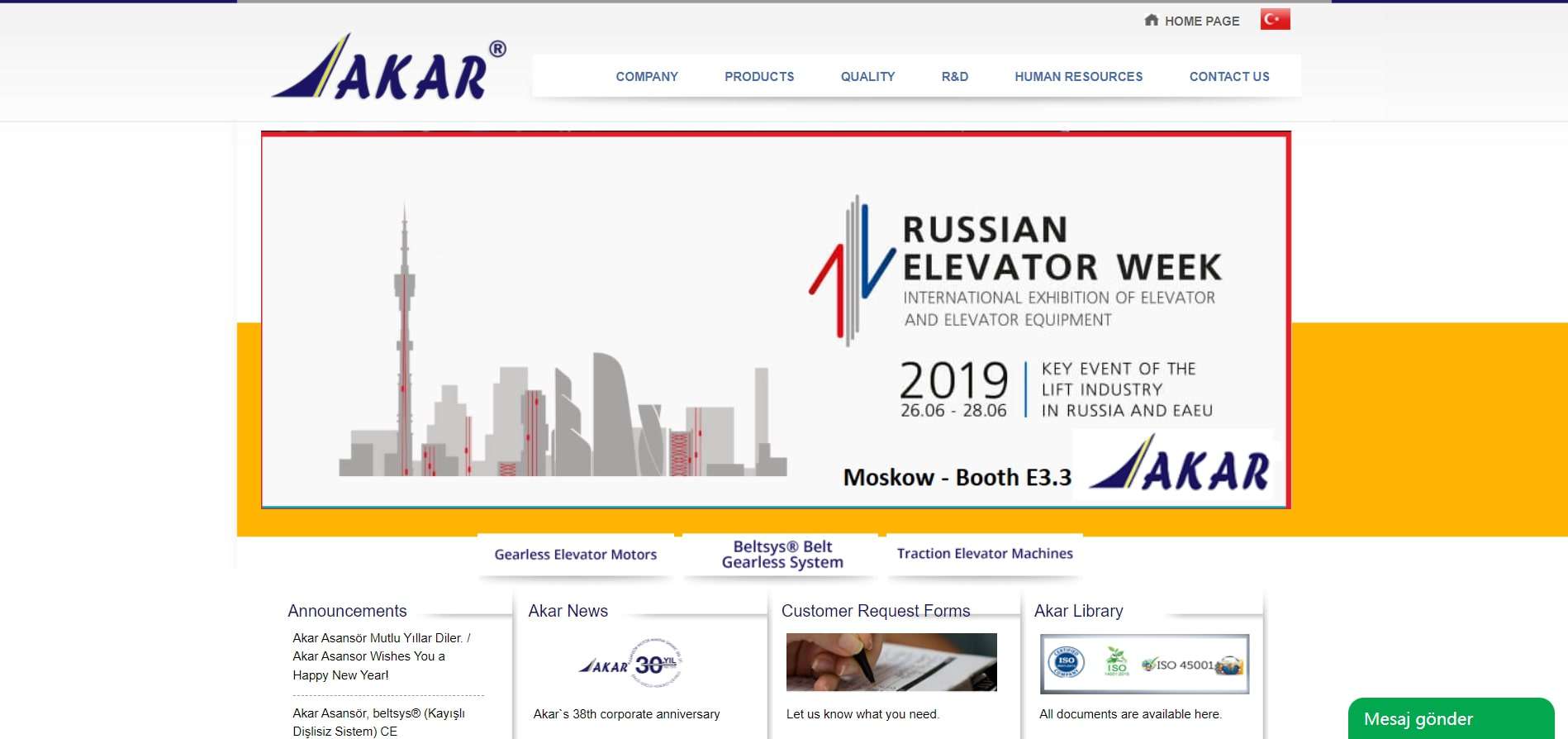Open the Akar 30th anniversary logo image

[632, 663]
